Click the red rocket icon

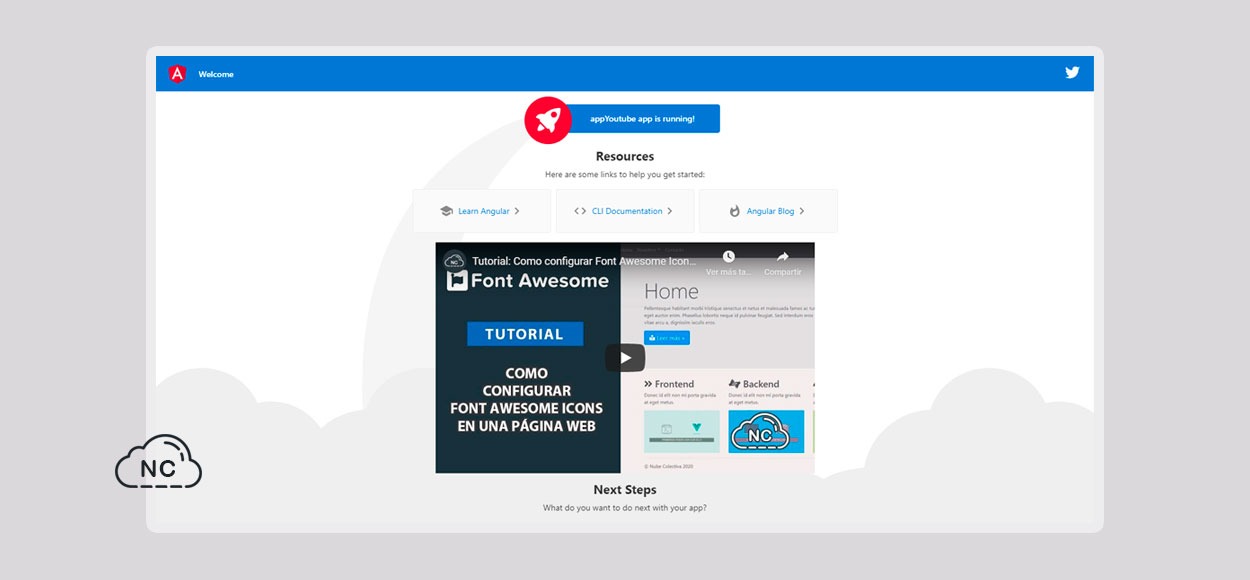click(548, 120)
